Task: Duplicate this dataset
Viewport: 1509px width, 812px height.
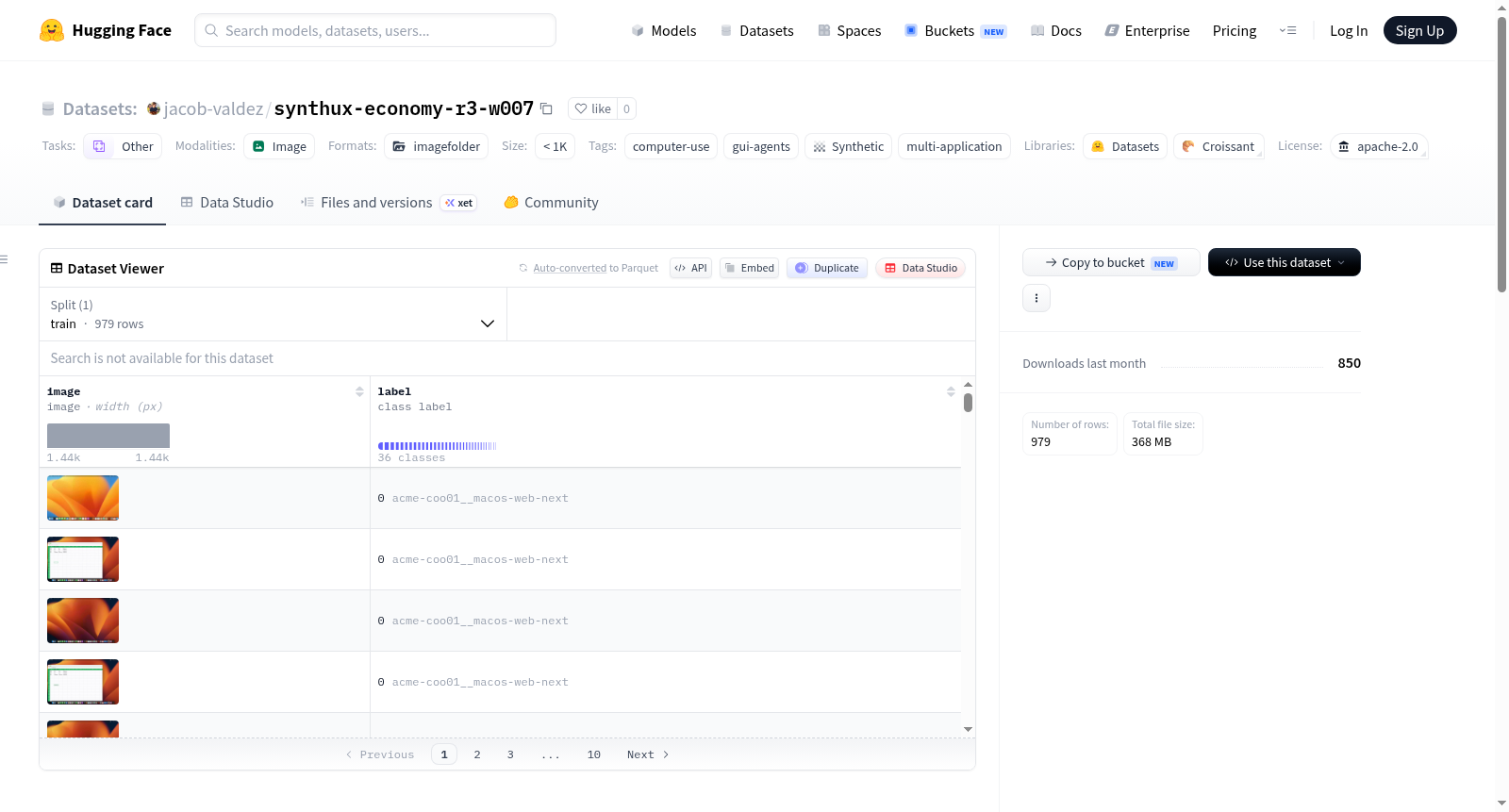Action: pos(827,268)
